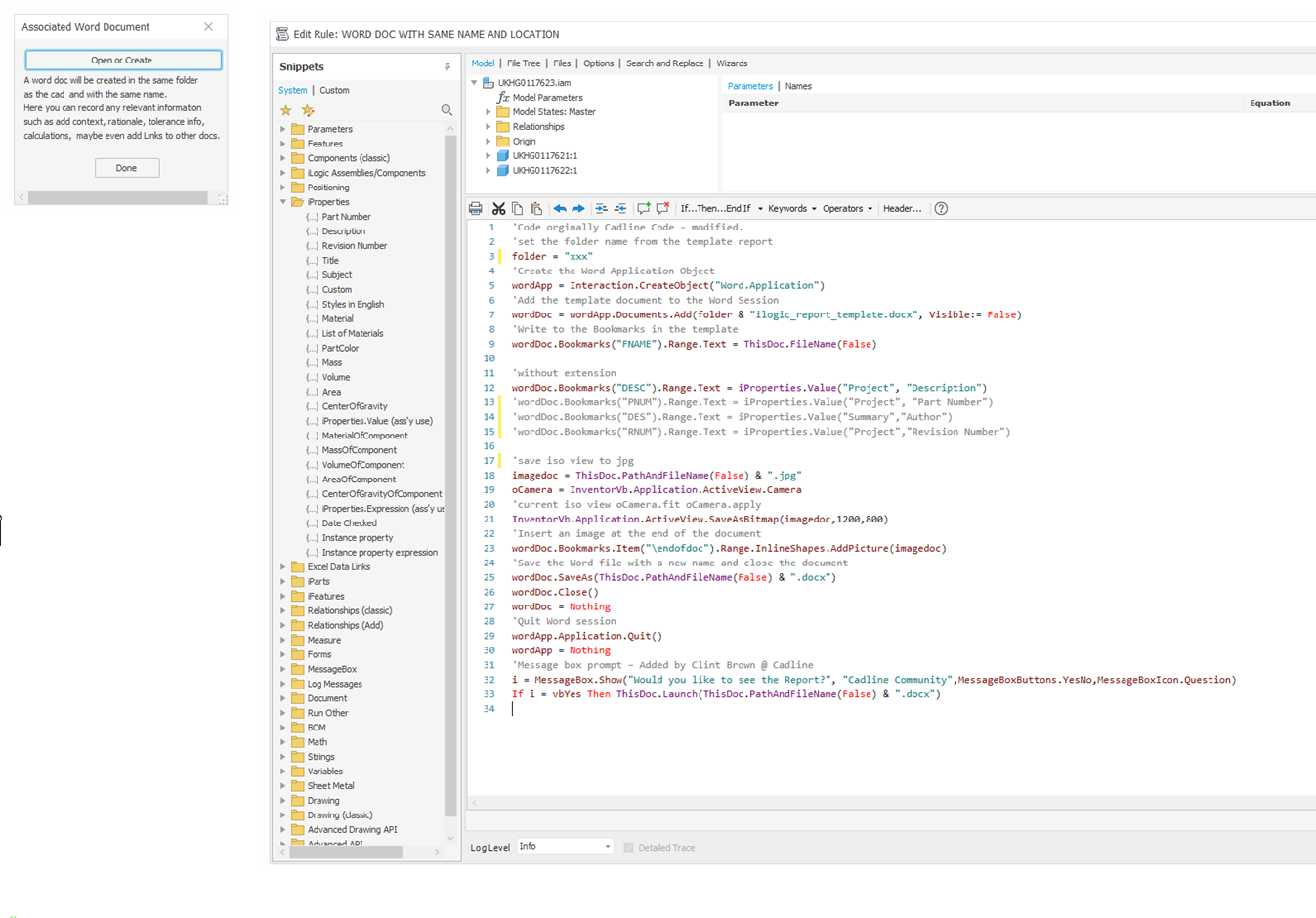This screenshot has width=1316, height=918.
Task: Select the Revision Number snippet
Action: point(354,246)
